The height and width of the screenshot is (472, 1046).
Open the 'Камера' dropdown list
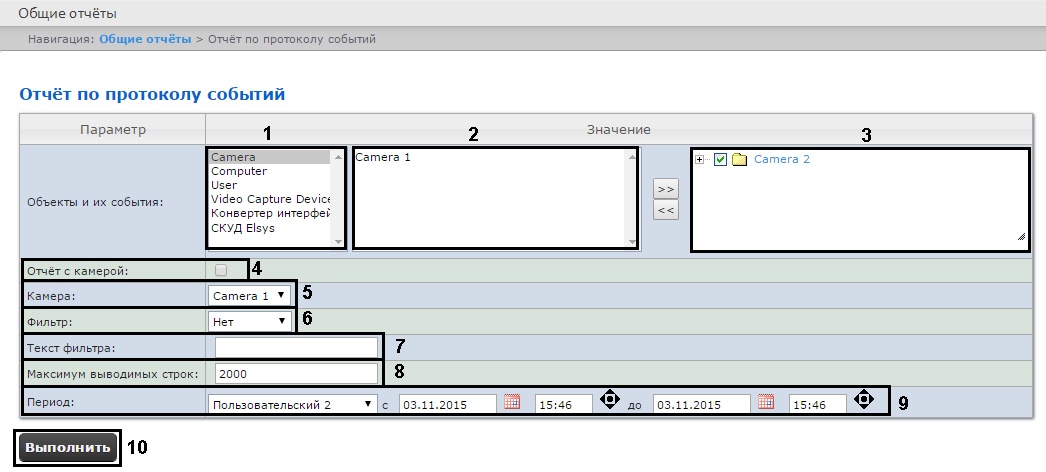(250, 296)
